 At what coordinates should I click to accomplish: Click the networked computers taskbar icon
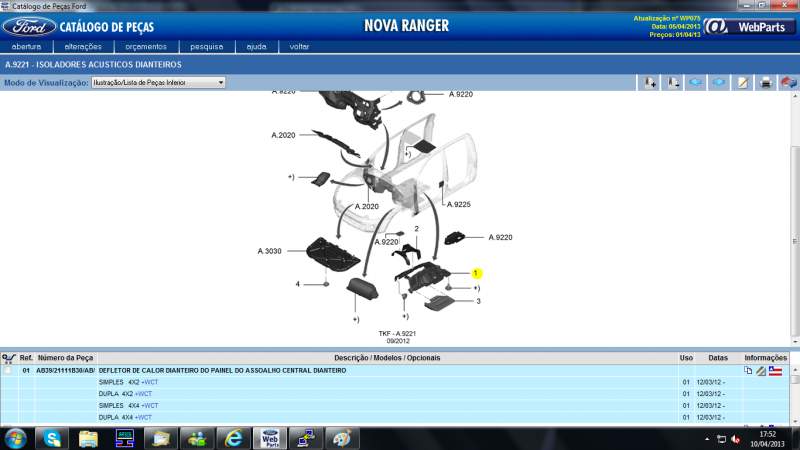coord(306,439)
